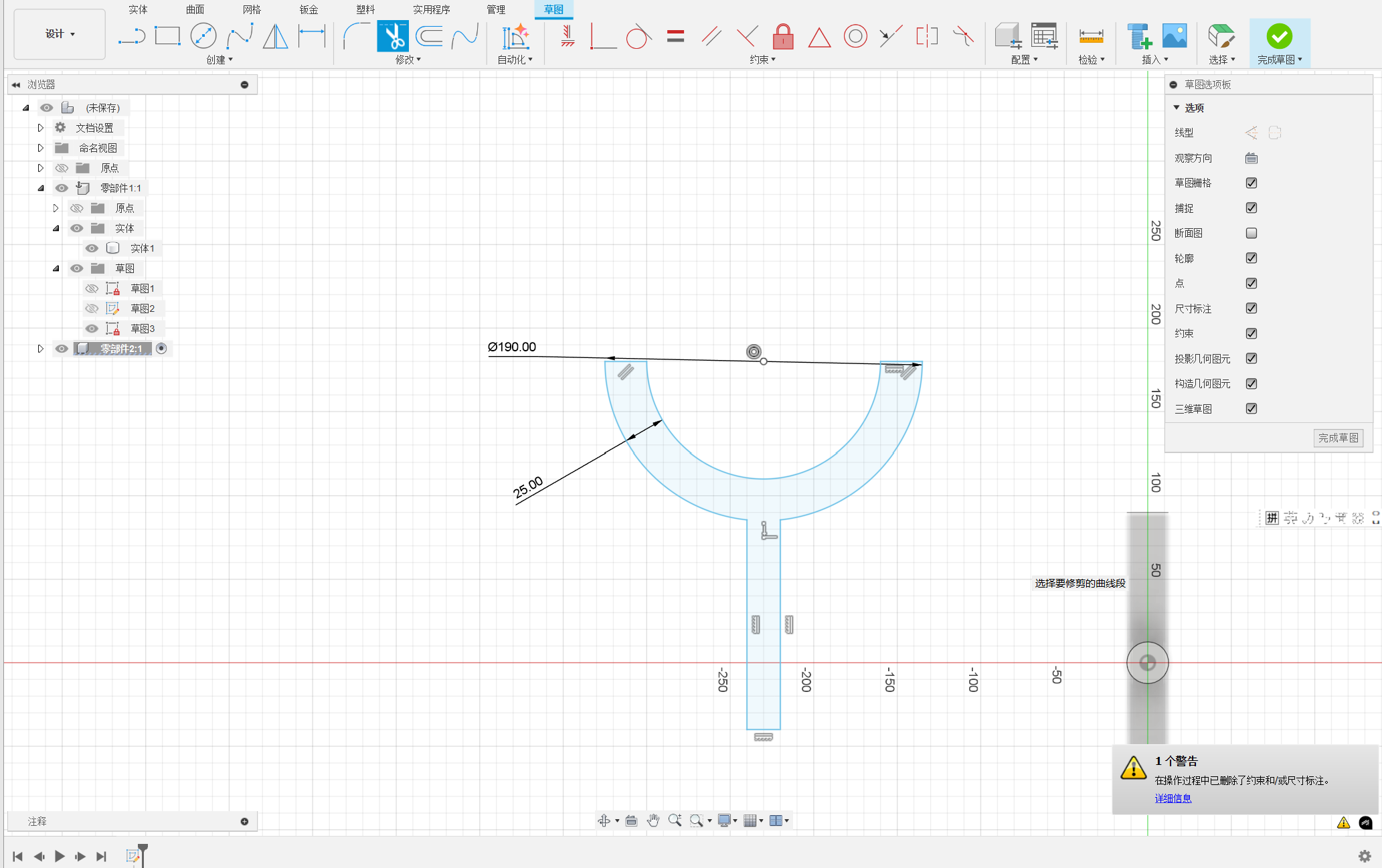Viewport: 1382px width, 868px height.
Task: Jump to the timeline end
Action: 101,856
